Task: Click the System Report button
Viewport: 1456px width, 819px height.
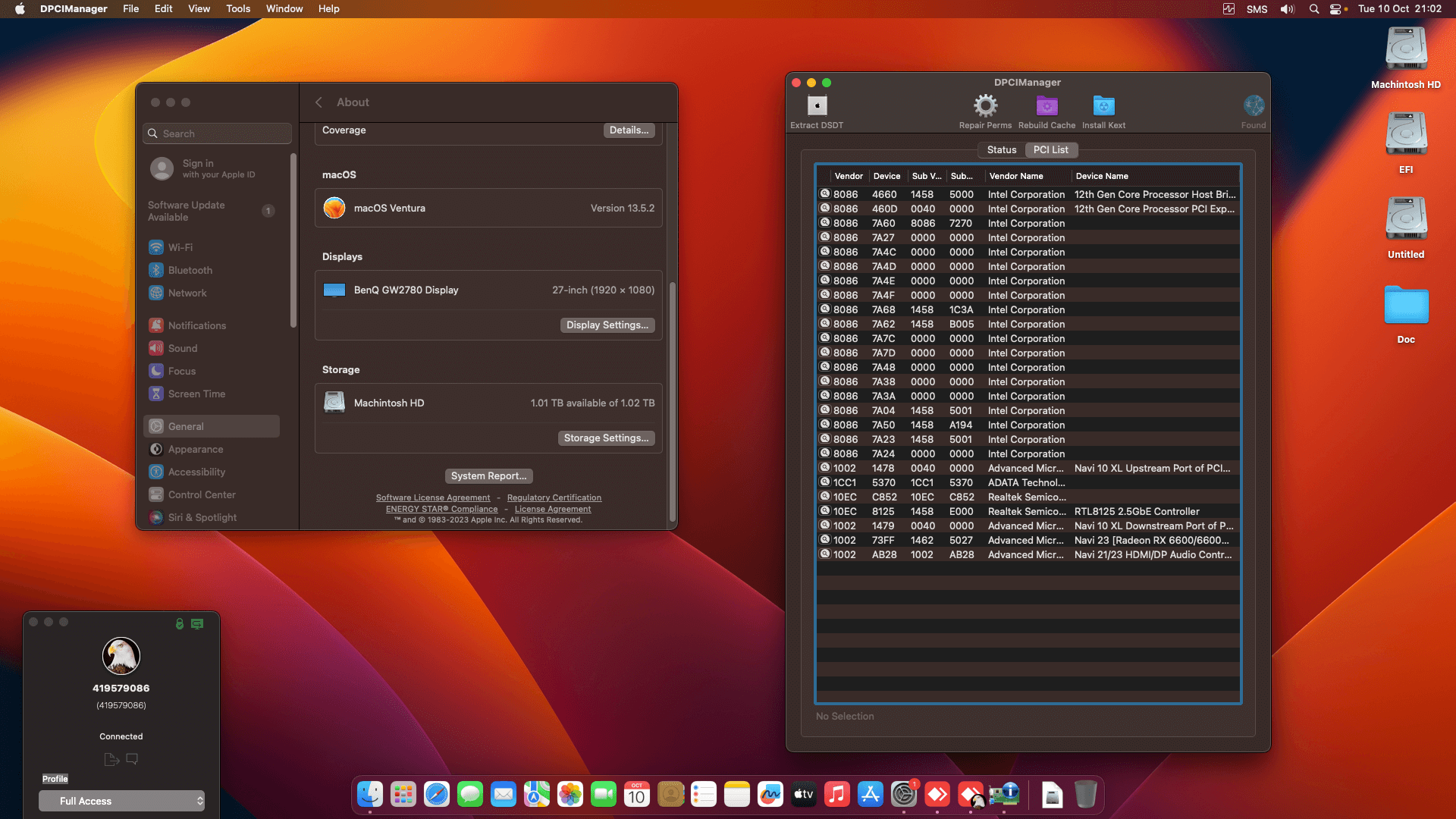Action: 488,475
